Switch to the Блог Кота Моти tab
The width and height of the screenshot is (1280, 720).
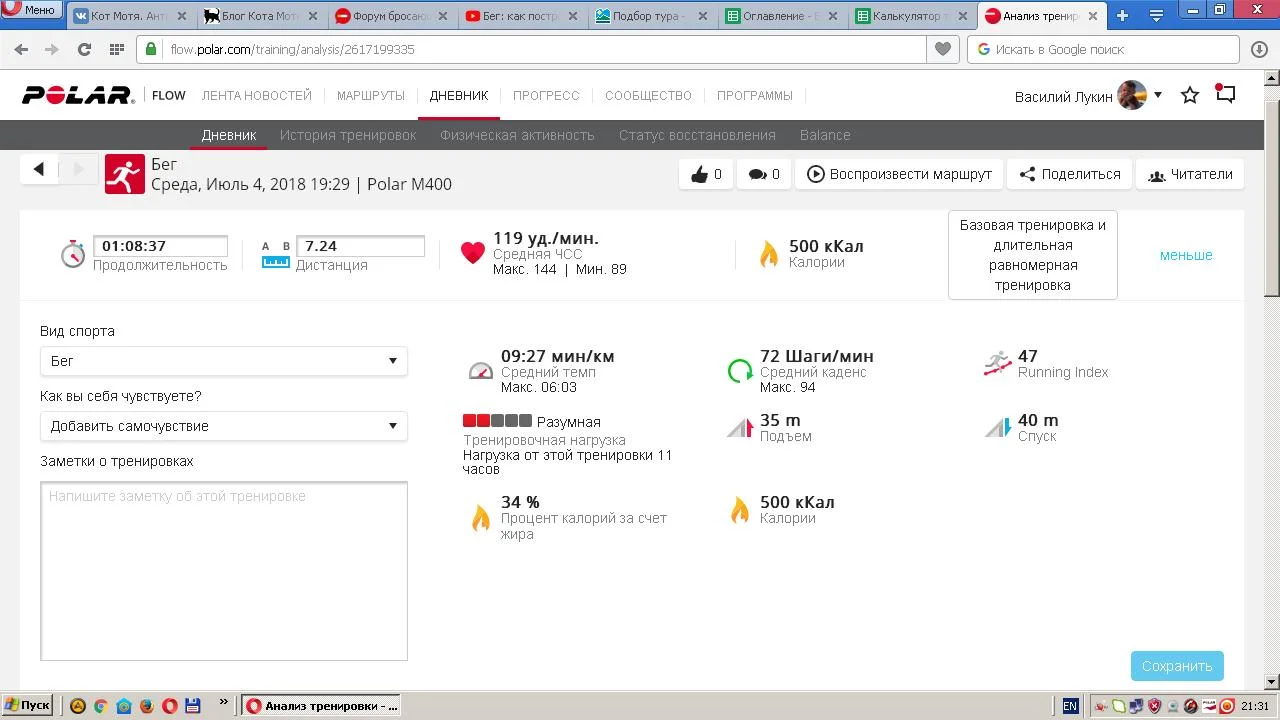click(x=260, y=16)
